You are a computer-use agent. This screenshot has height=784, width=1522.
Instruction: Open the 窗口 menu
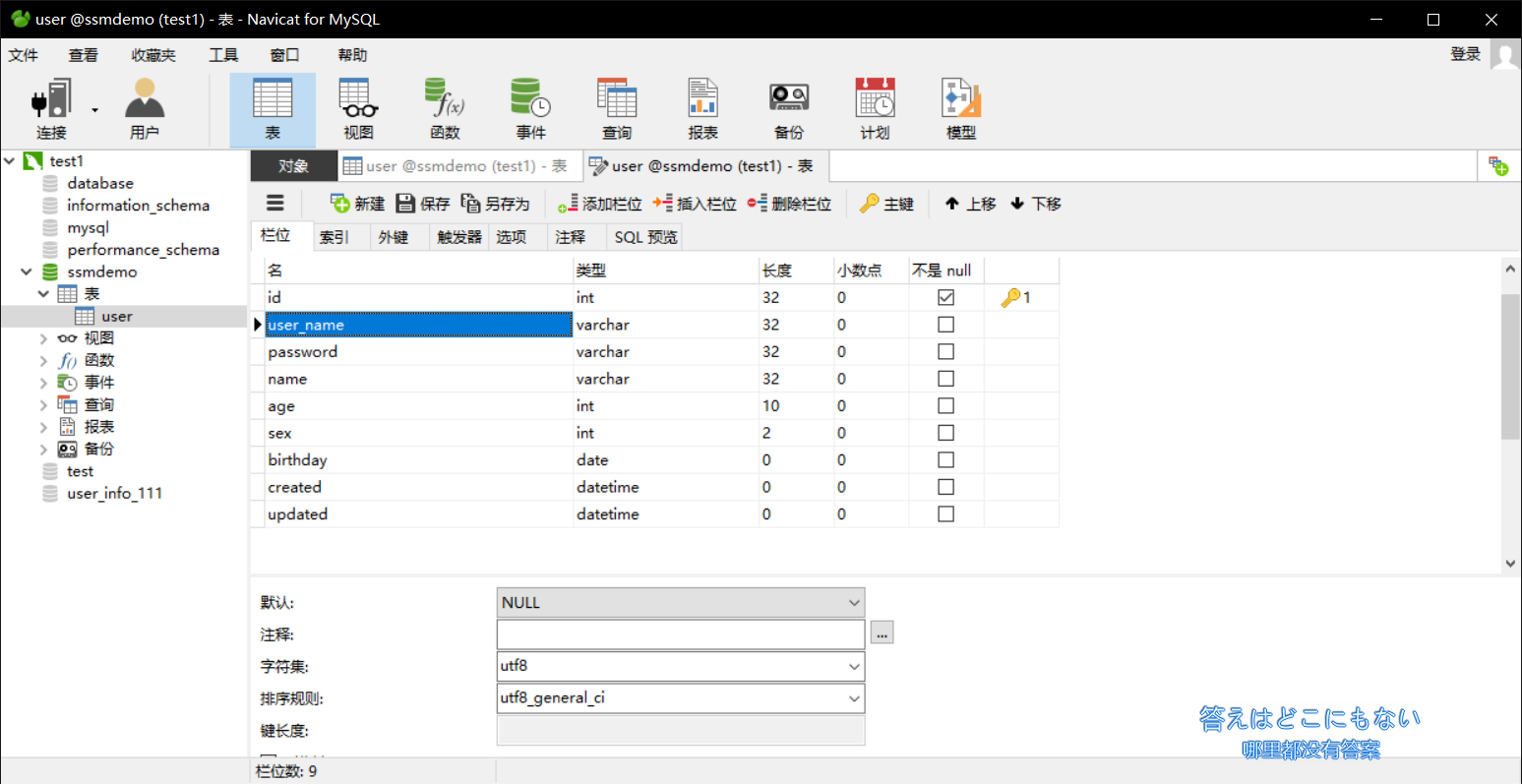[x=284, y=55]
